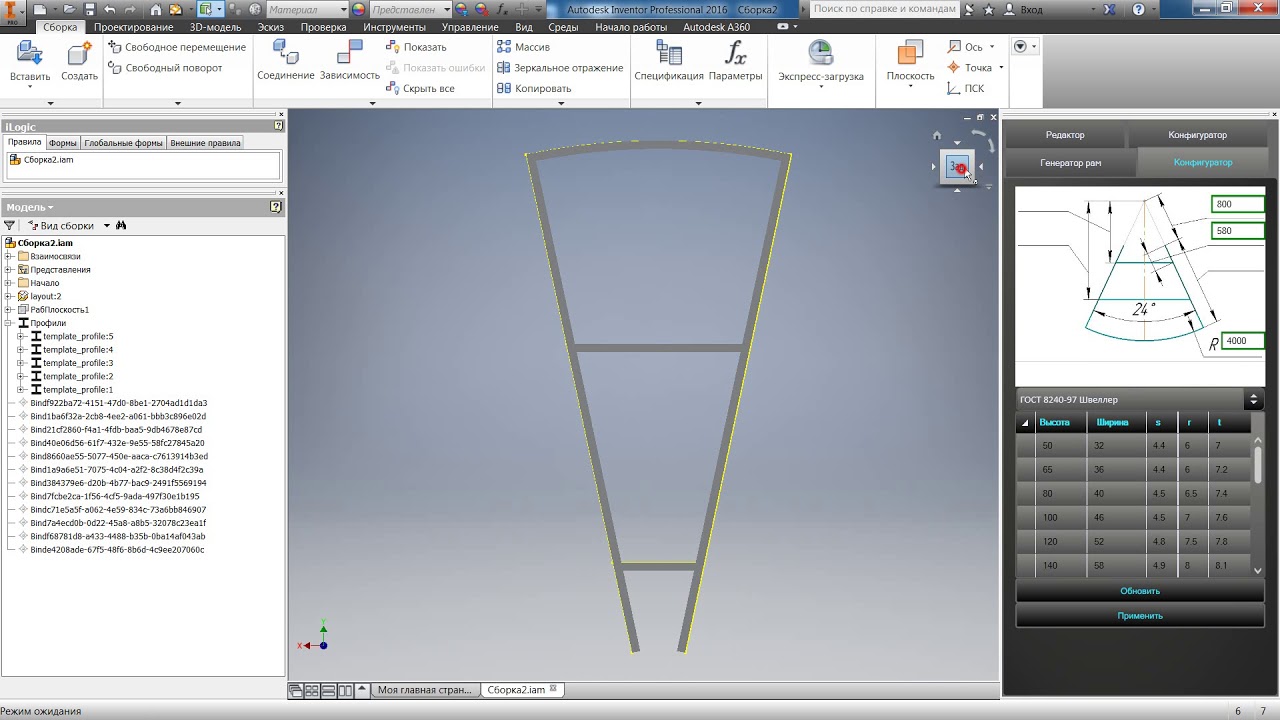Switch to the Редактор tab
The height and width of the screenshot is (720, 1280).
[1065, 135]
